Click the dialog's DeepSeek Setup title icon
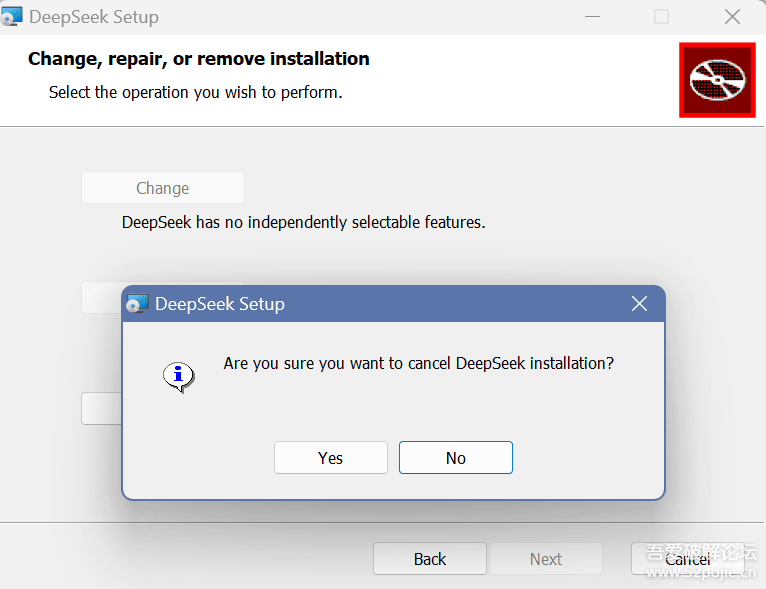766x589 pixels. coord(137,304)
